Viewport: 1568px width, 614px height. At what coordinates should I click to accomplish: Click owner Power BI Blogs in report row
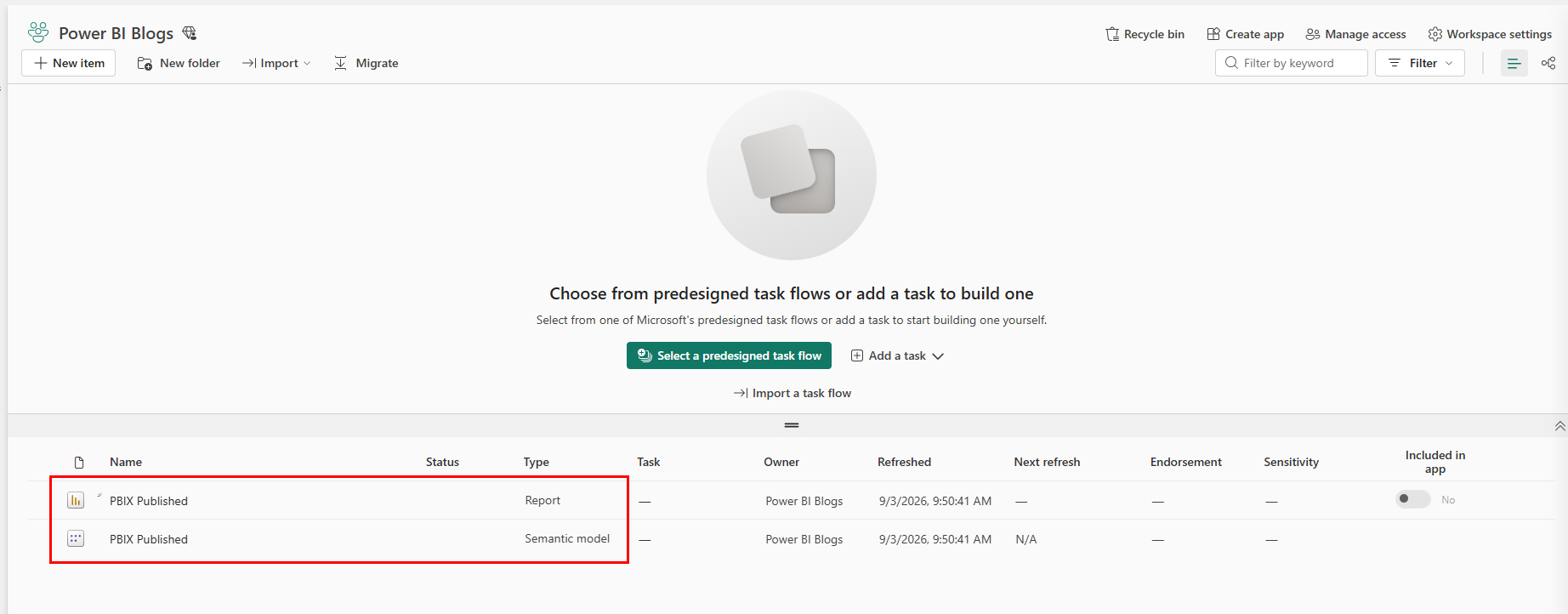tap(804, 501)
